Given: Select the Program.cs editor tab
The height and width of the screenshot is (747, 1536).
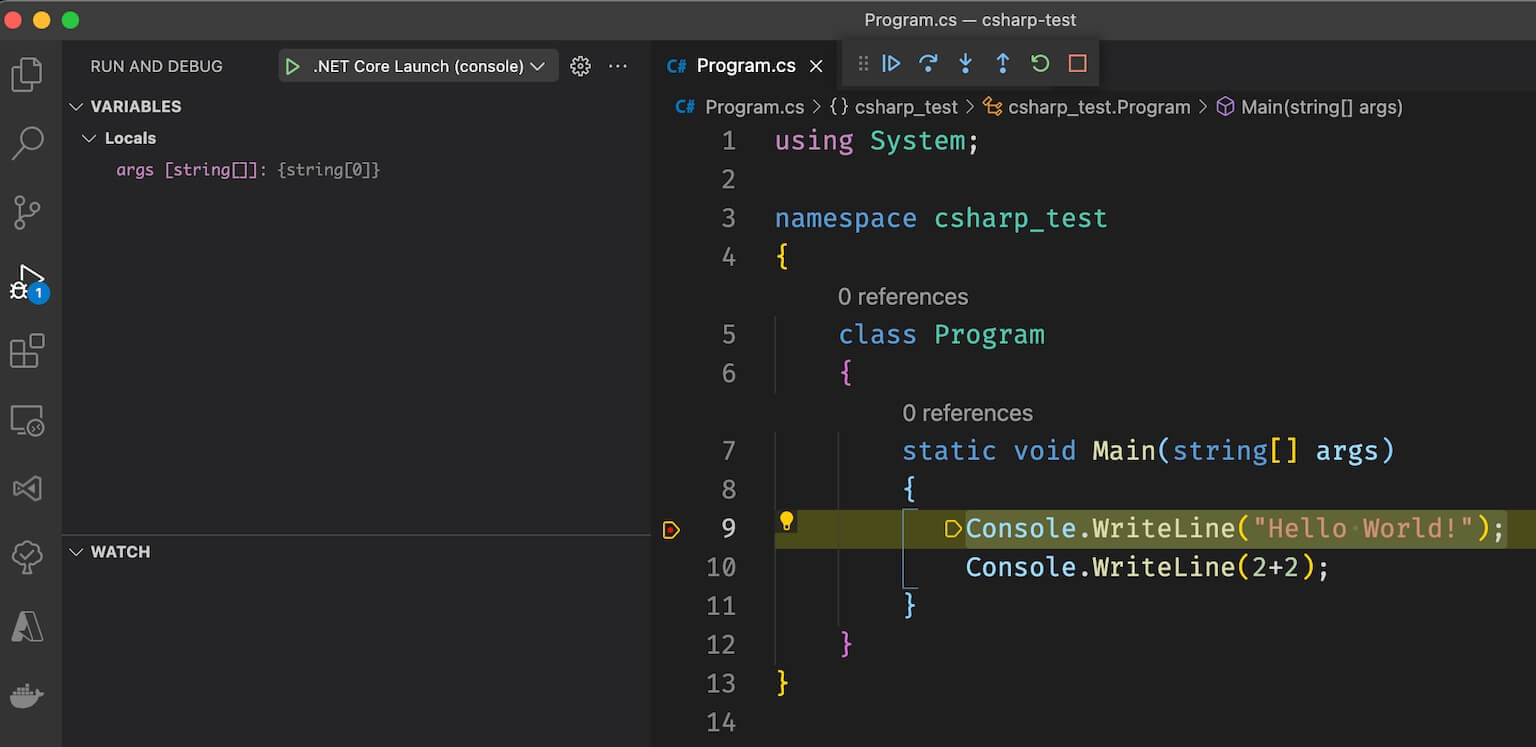Looking at the screenshot, I should (744, 65).
